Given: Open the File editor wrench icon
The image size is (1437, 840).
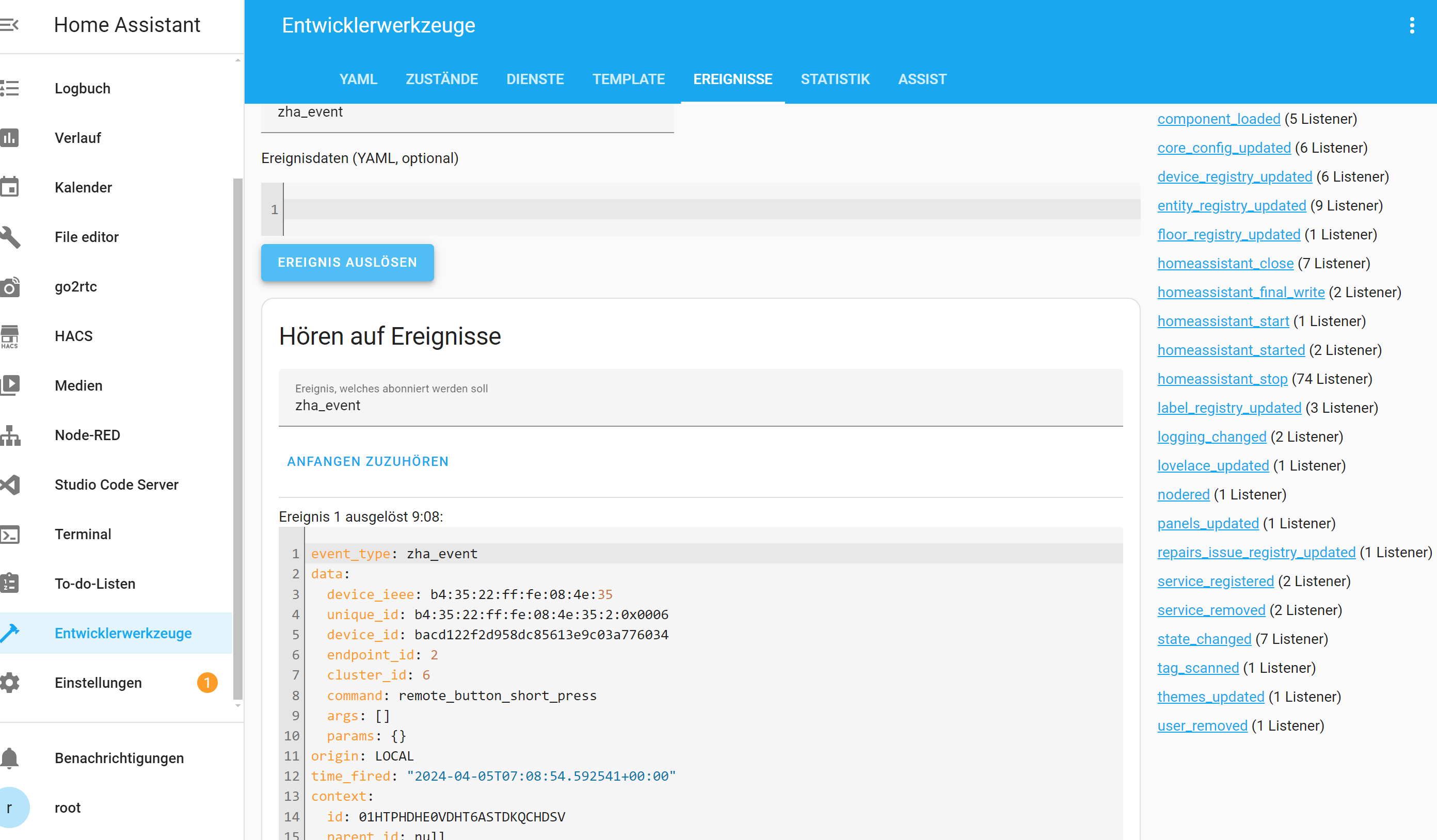Looking at the screenshot, I should (x=10, y=237).
